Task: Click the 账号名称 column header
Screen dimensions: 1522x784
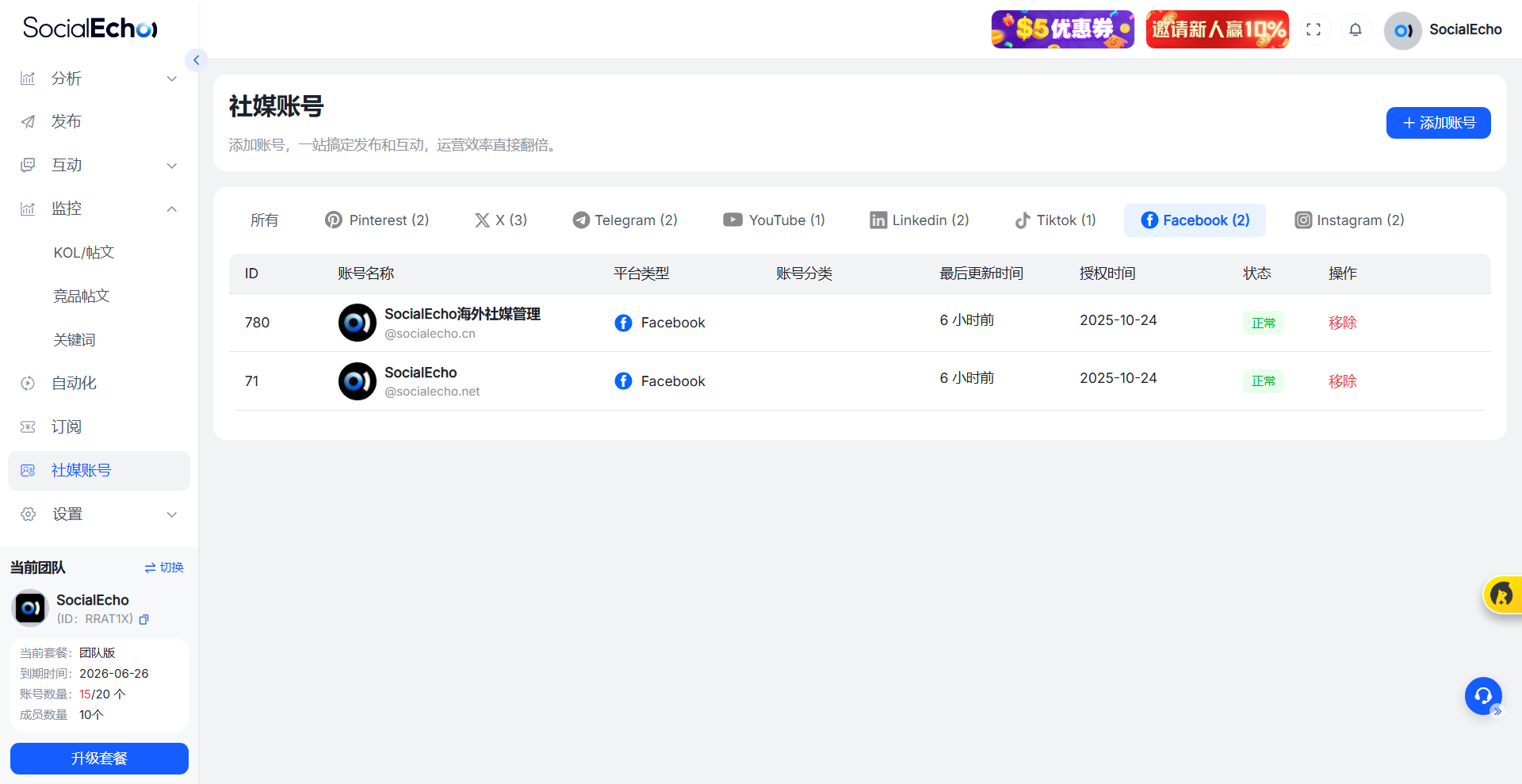Action: (365, 273)
